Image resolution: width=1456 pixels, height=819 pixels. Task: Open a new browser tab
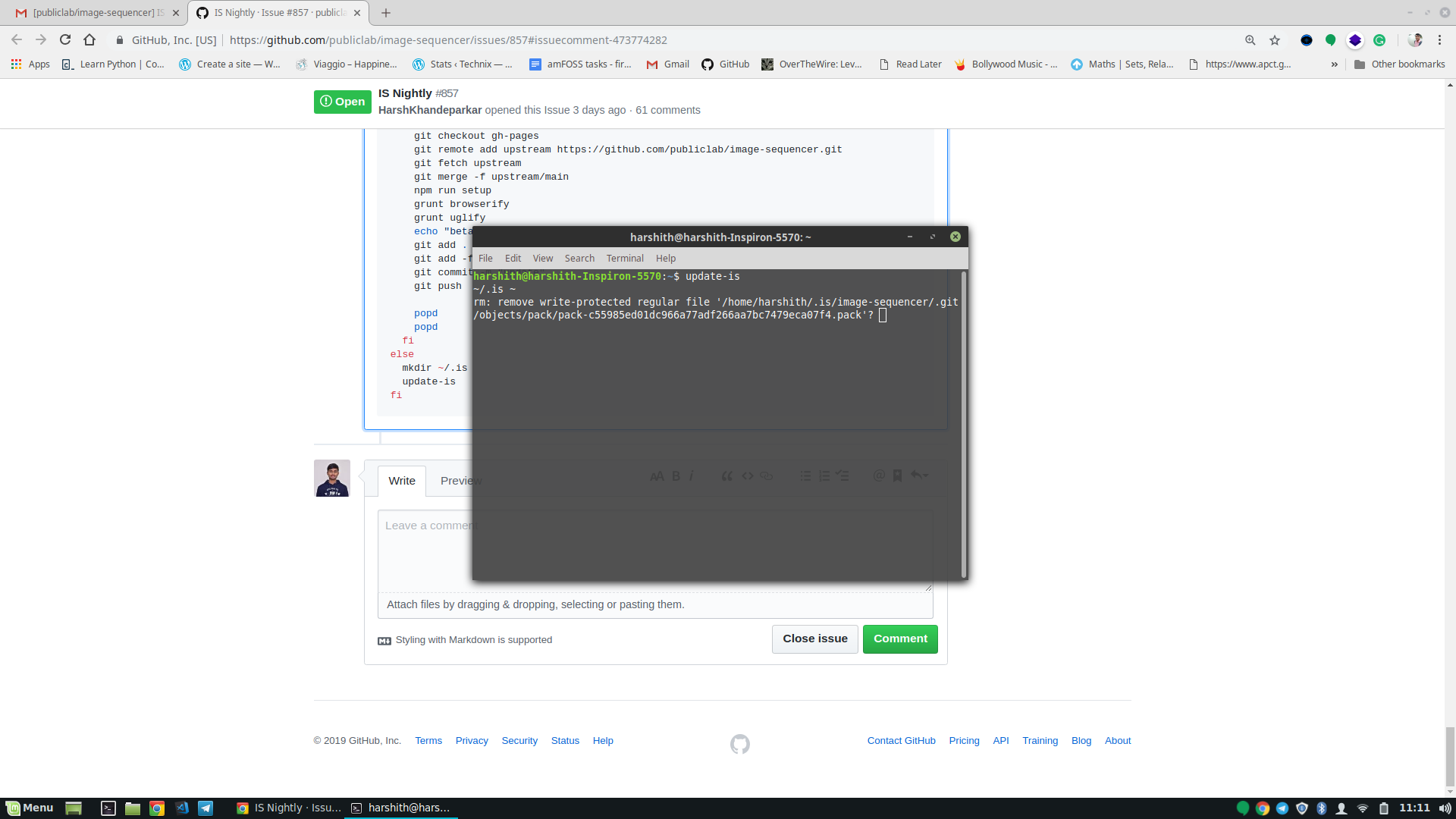coord(386,13)
